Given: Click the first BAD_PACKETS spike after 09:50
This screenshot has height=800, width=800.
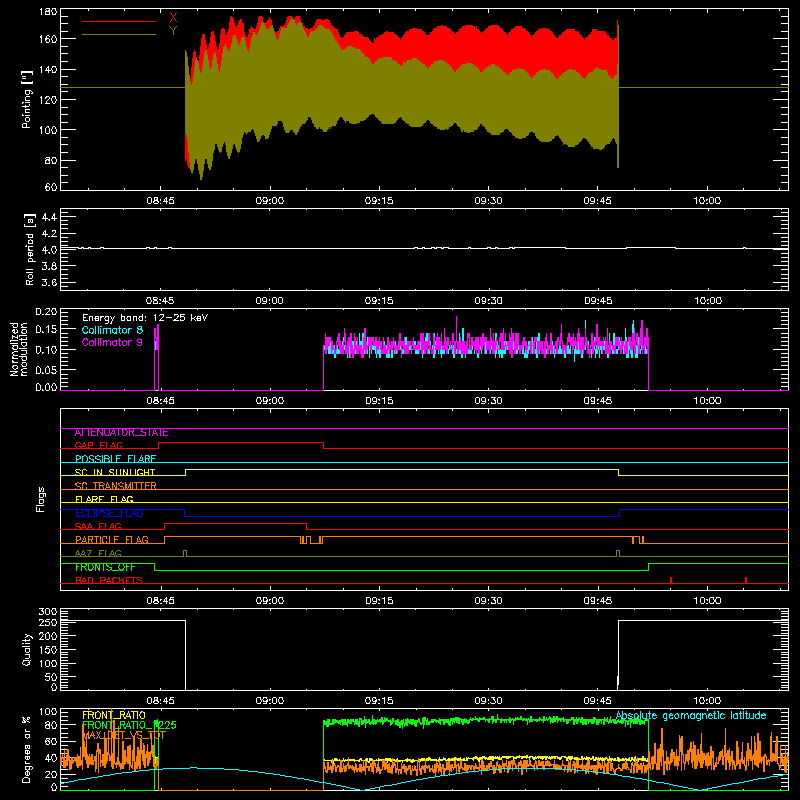Looking at the screenshot, I should point(671,580).
